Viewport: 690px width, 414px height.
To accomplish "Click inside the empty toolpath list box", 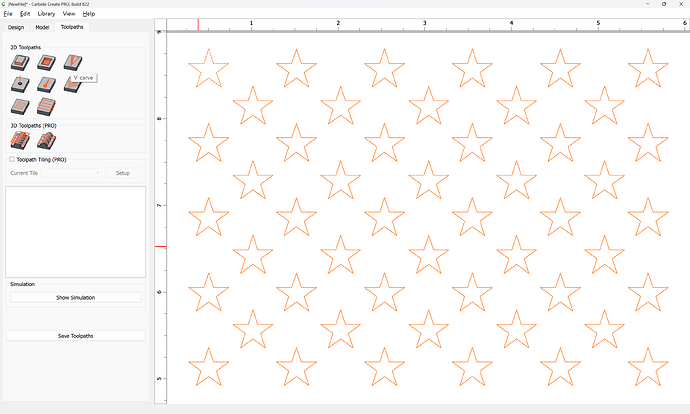I will (76, 230).
